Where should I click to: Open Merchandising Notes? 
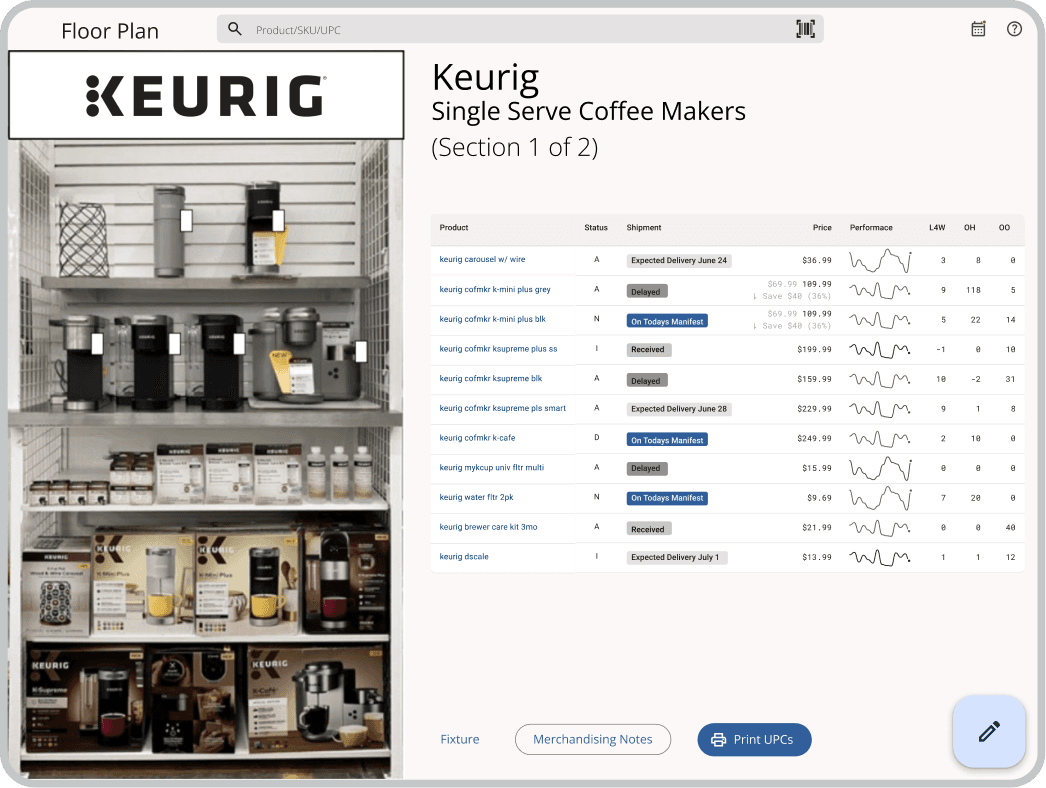point(592,739)
